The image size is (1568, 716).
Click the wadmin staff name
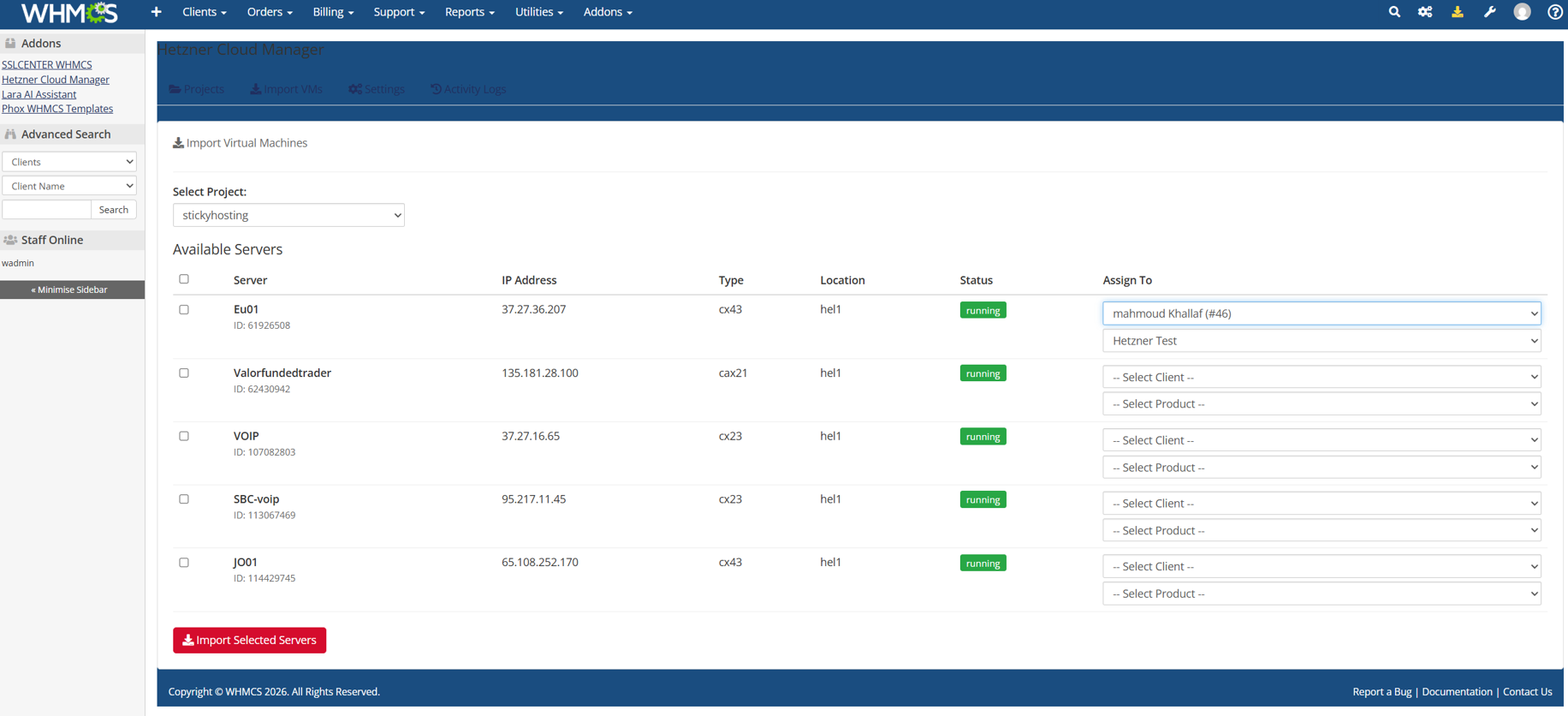[18, 263]
